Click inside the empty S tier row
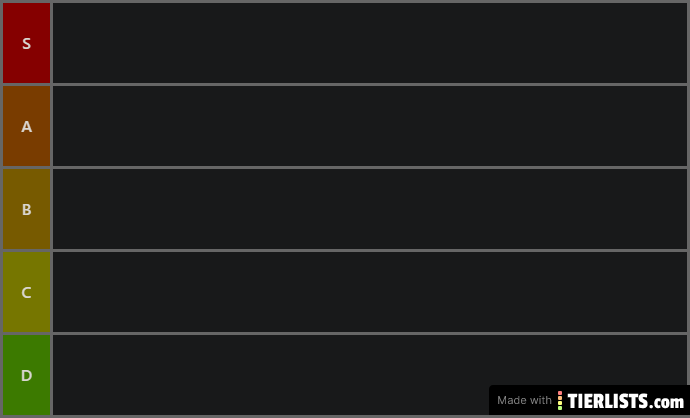The width and height of the screenshot is (690, 418). [x=369, y=43]
